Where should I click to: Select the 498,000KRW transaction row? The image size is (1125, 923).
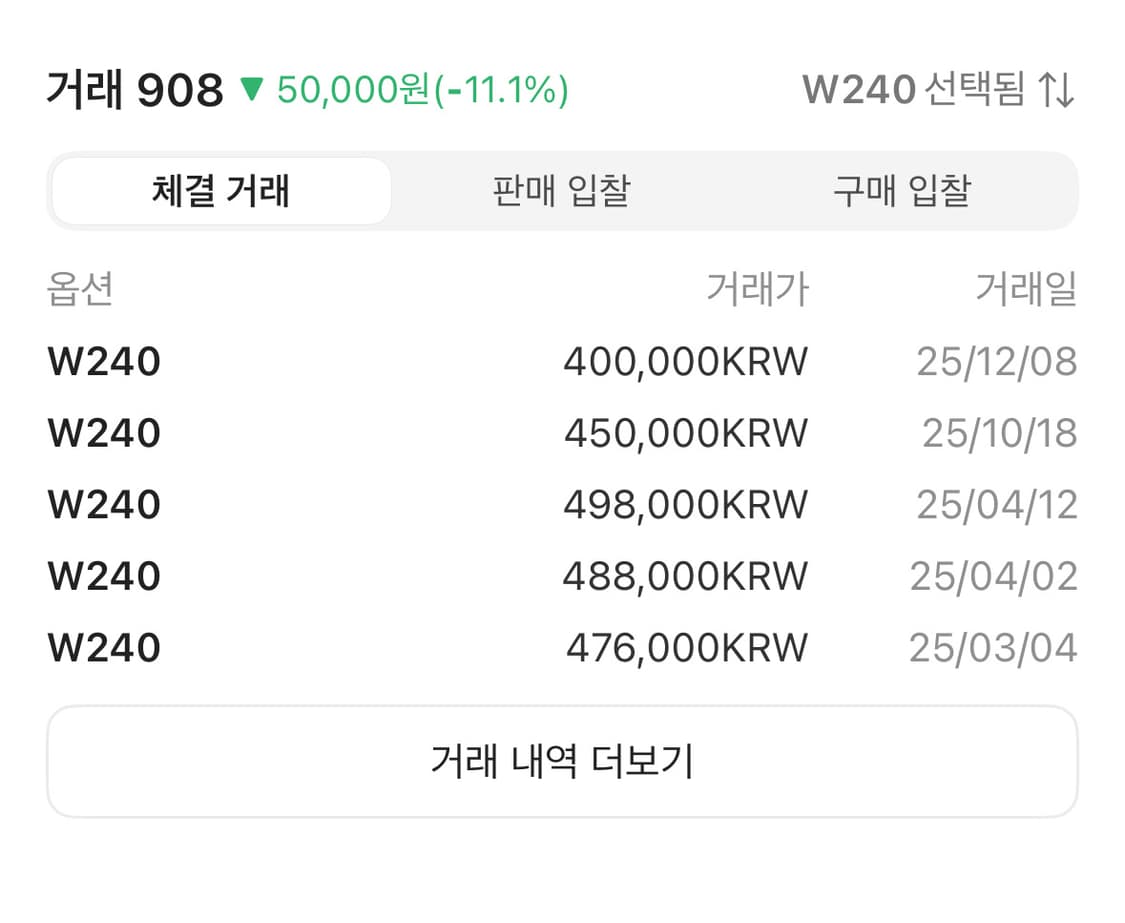pos(687,504)
